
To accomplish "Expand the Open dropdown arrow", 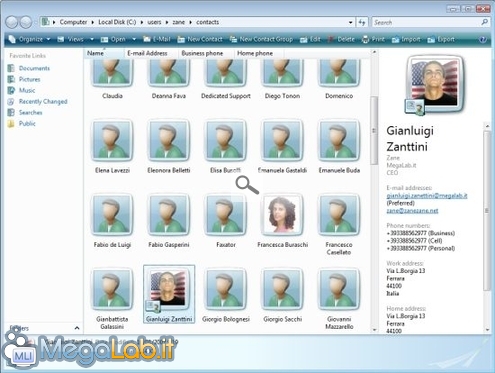I will (x=134, y=39).
